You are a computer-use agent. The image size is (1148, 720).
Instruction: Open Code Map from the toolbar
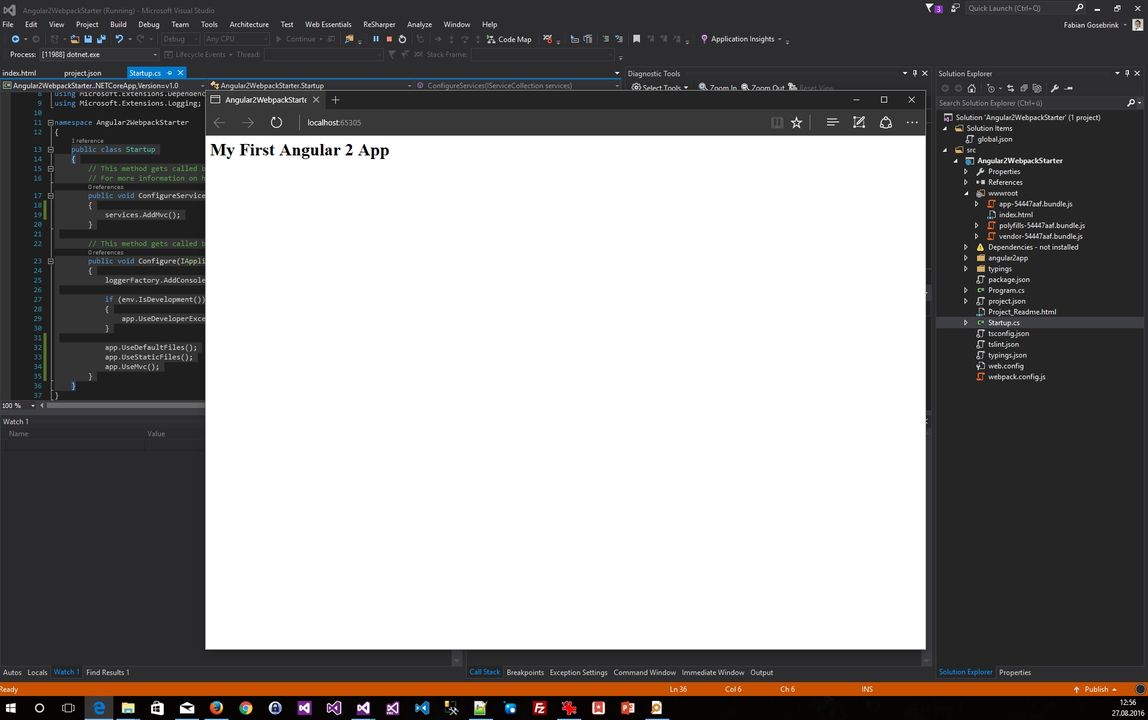[509, 39]
